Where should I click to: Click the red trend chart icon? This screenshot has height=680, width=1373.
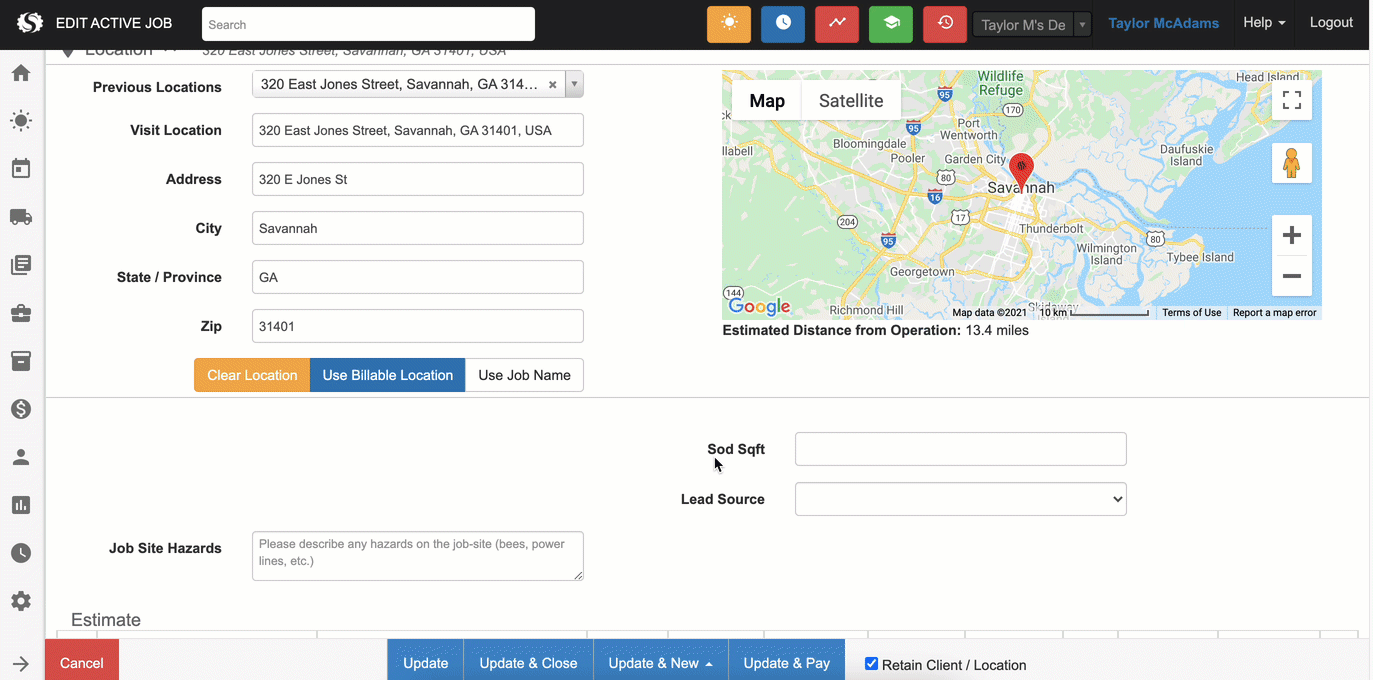(836, 24)
